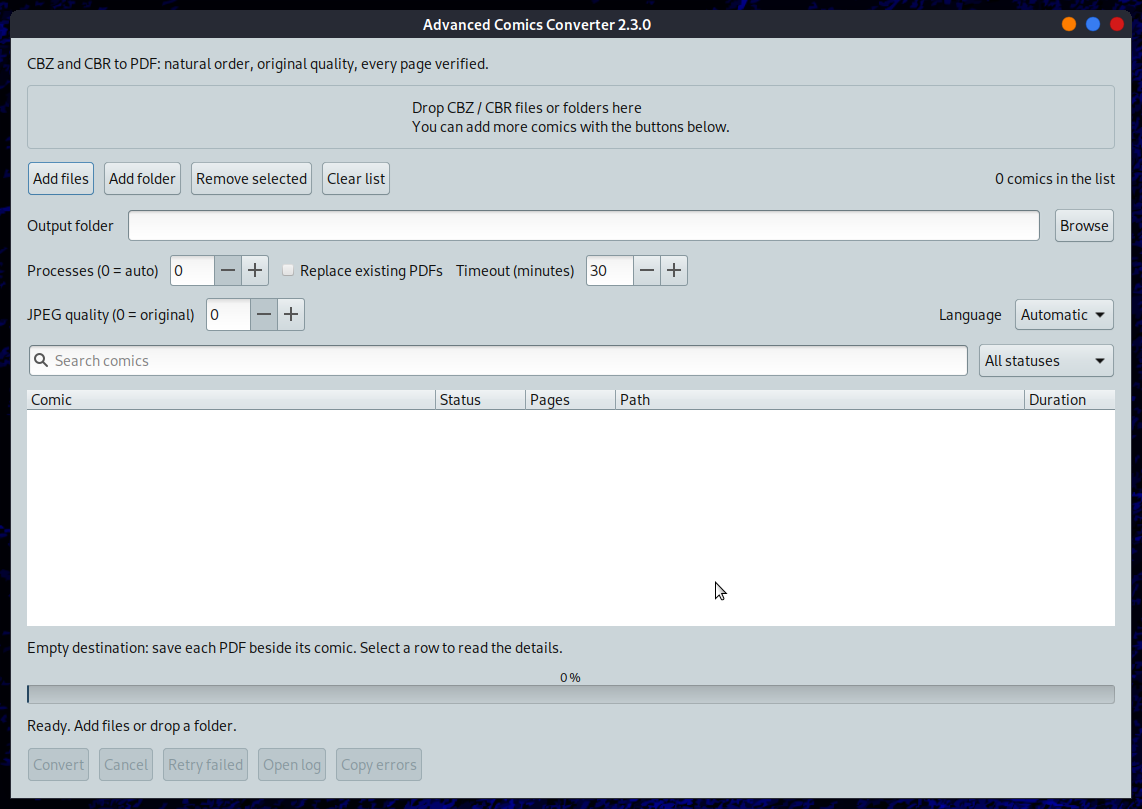Click Remove selected button
The height and width of the screenshot is (809, 1142).
(x=251, y=178)
